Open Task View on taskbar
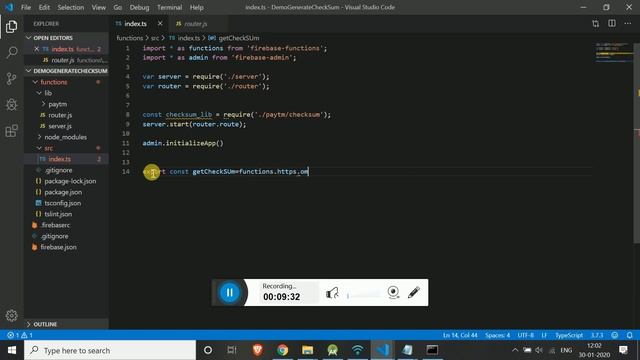 [x=232, y=350]
